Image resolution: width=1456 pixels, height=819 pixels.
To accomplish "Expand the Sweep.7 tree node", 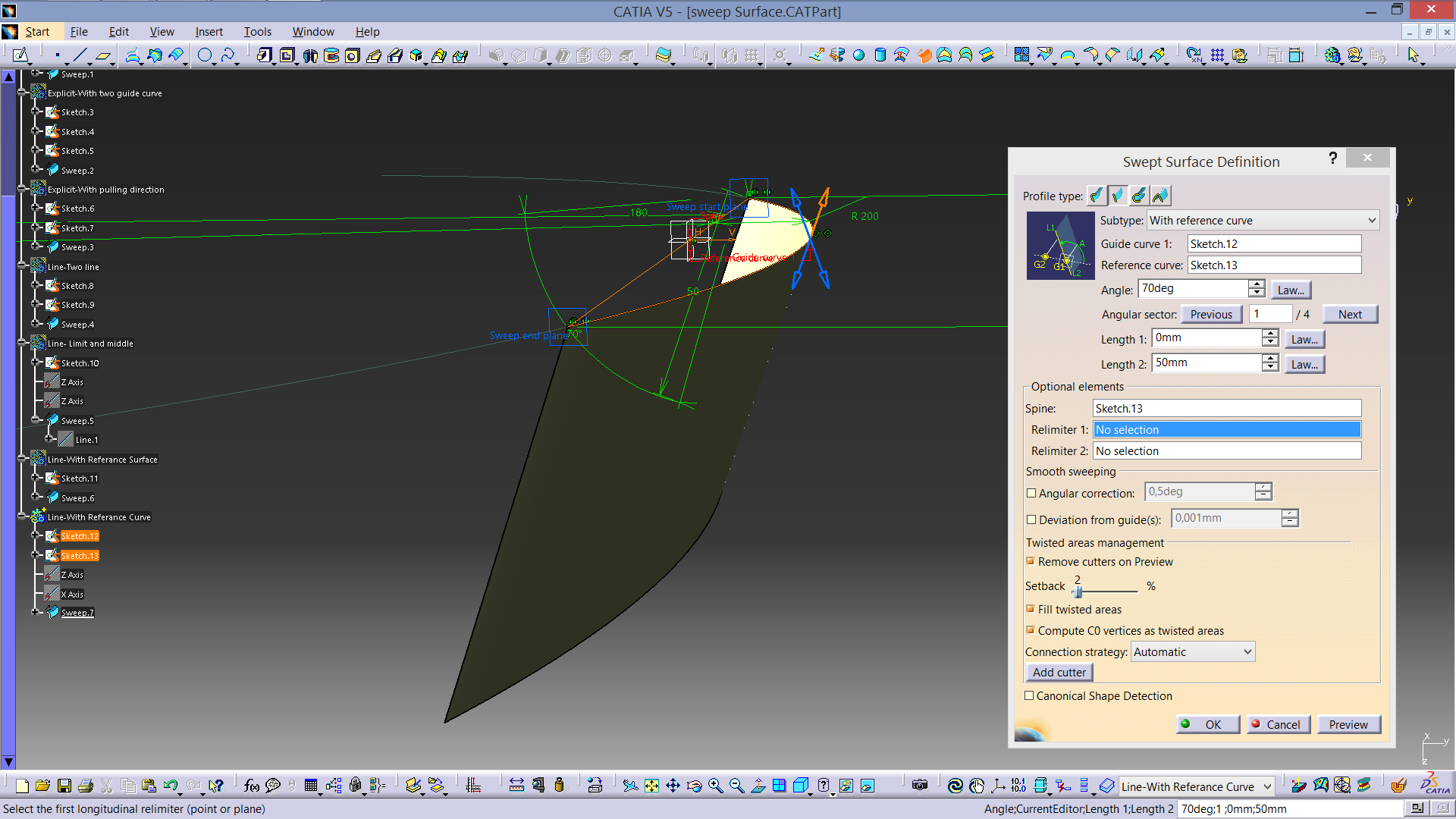I will tap(36, 612).
